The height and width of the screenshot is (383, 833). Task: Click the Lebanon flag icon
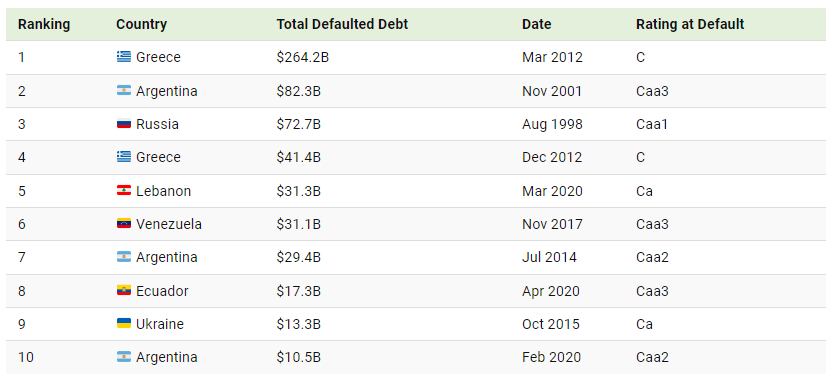[124, 191]
